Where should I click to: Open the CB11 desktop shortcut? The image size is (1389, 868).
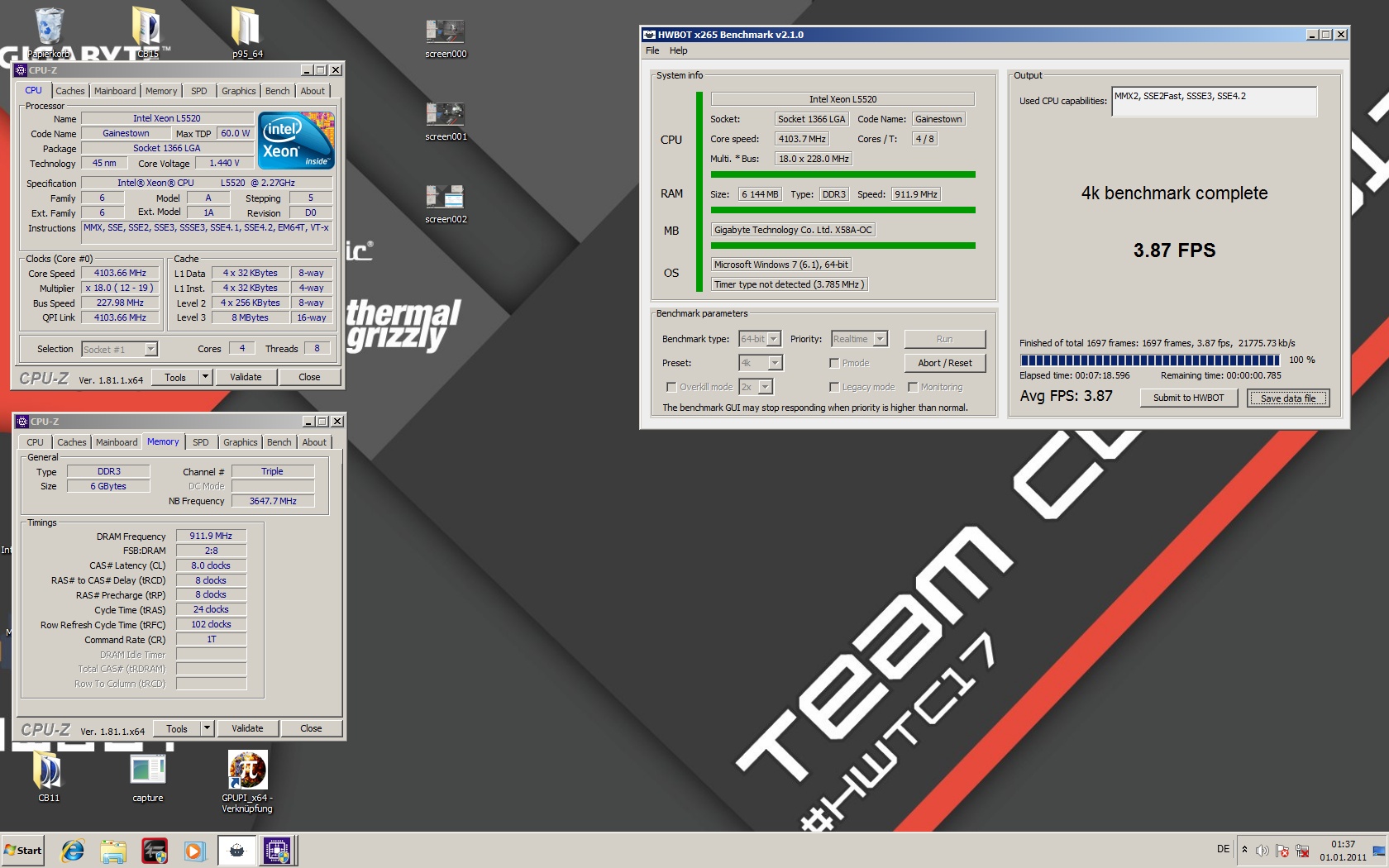click(x=48, y=777)
